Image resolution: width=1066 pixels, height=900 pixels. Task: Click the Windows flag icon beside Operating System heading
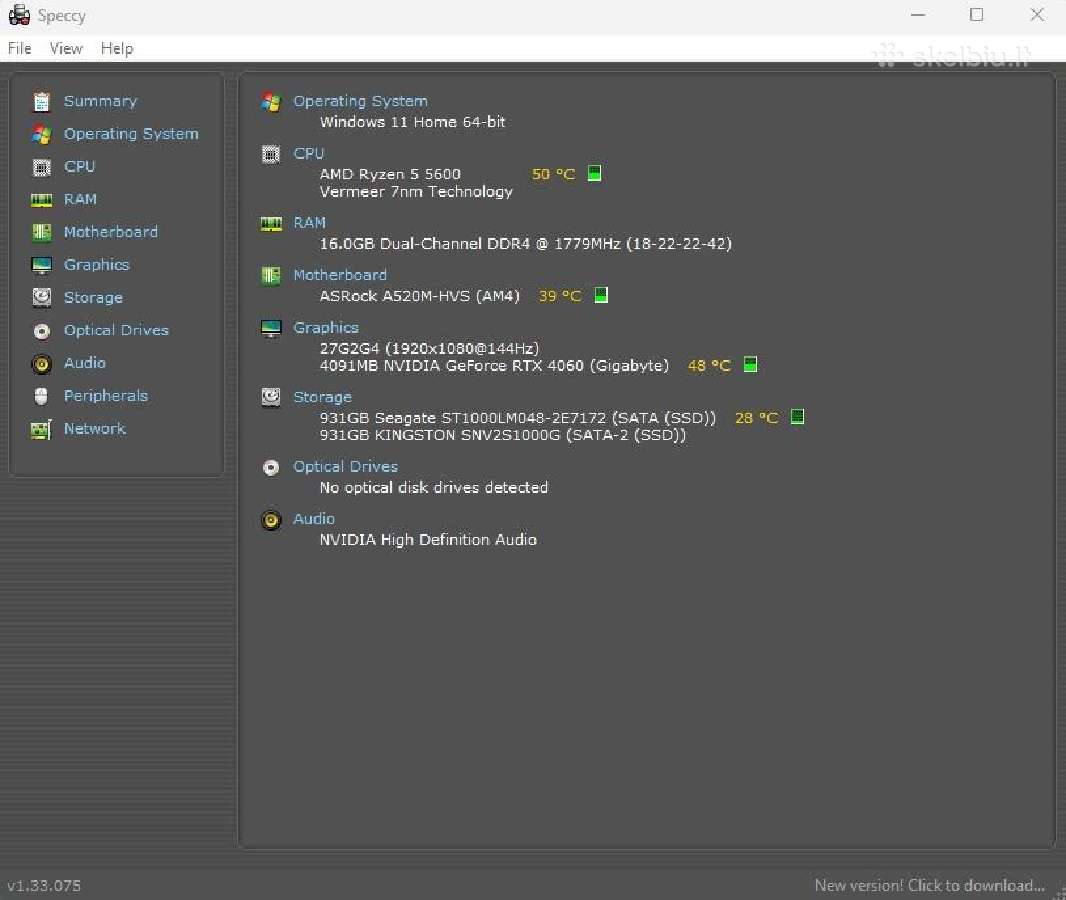point(271,102)
